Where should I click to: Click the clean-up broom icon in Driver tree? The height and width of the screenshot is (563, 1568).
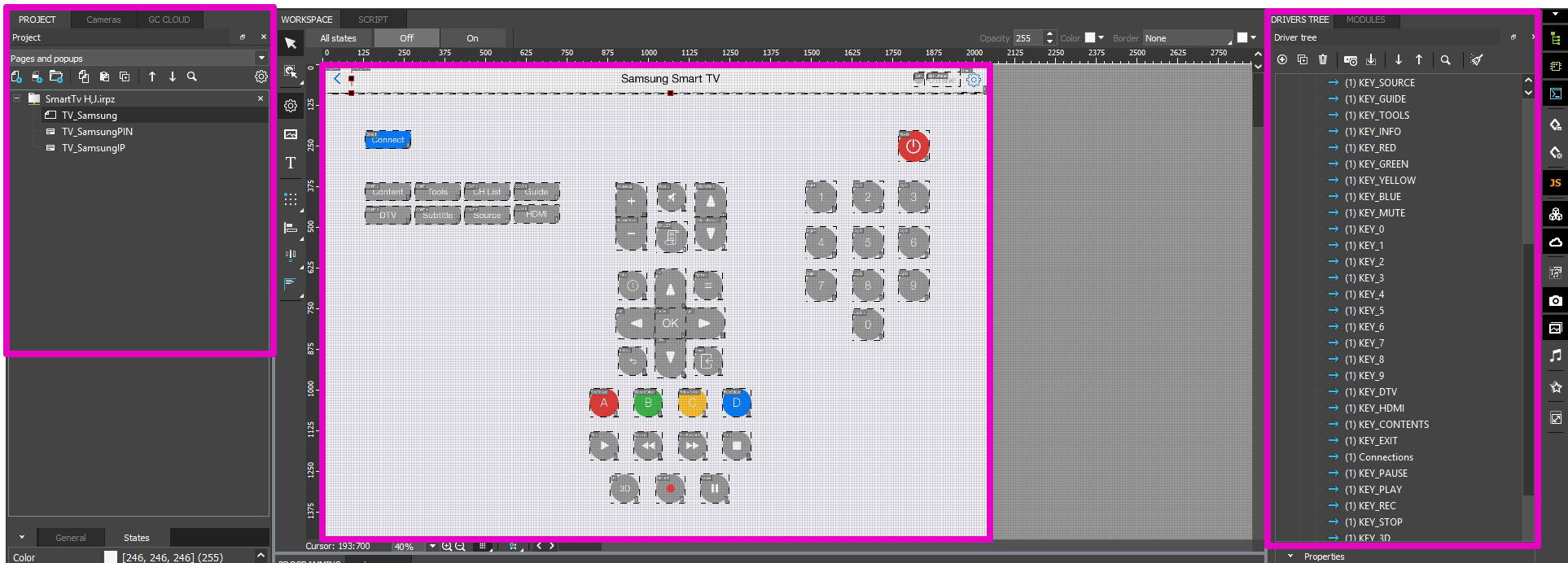click(x=1476, y=59)
